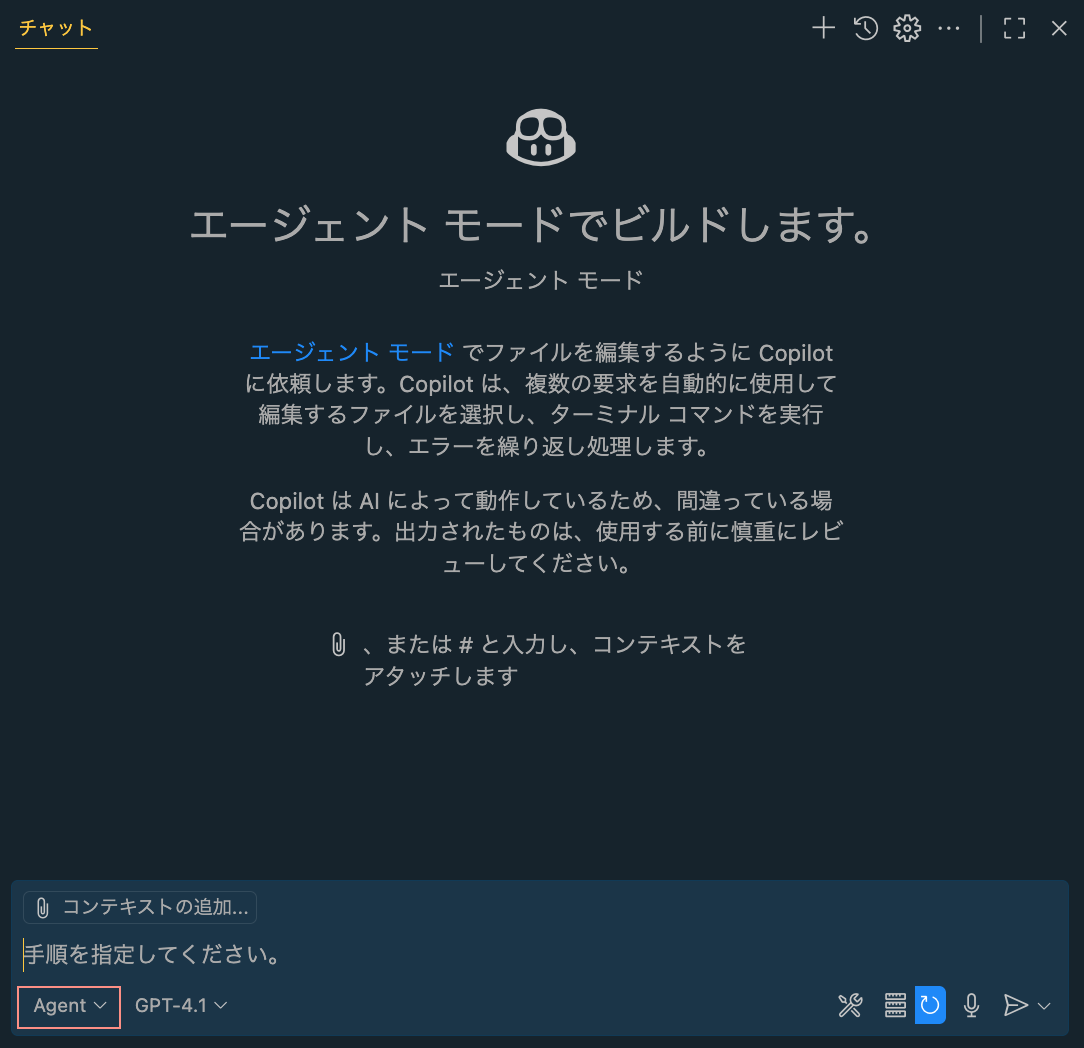Select the チャット tab
The width and height of the screenshot is (1084, 1048).
click(56, 27)
